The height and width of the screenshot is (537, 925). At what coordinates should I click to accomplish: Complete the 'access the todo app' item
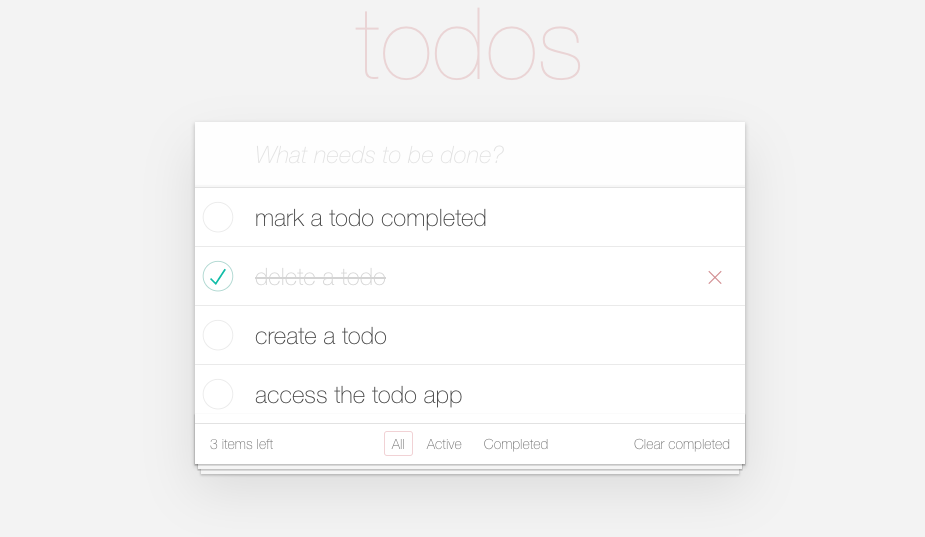[x=218, y=394]
